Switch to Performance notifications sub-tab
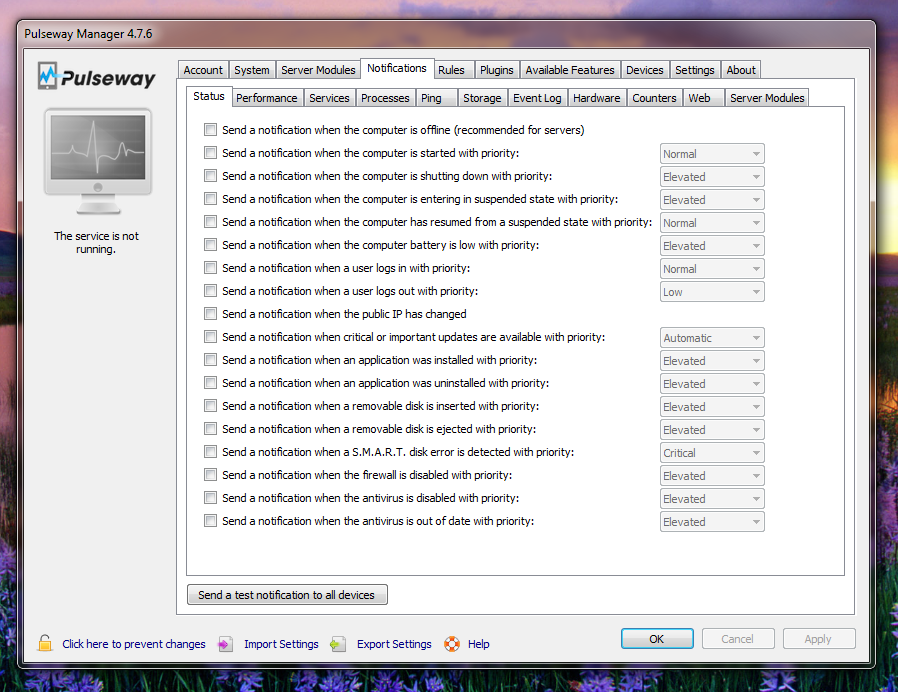 pyautogui.click(x=267, y=98)
